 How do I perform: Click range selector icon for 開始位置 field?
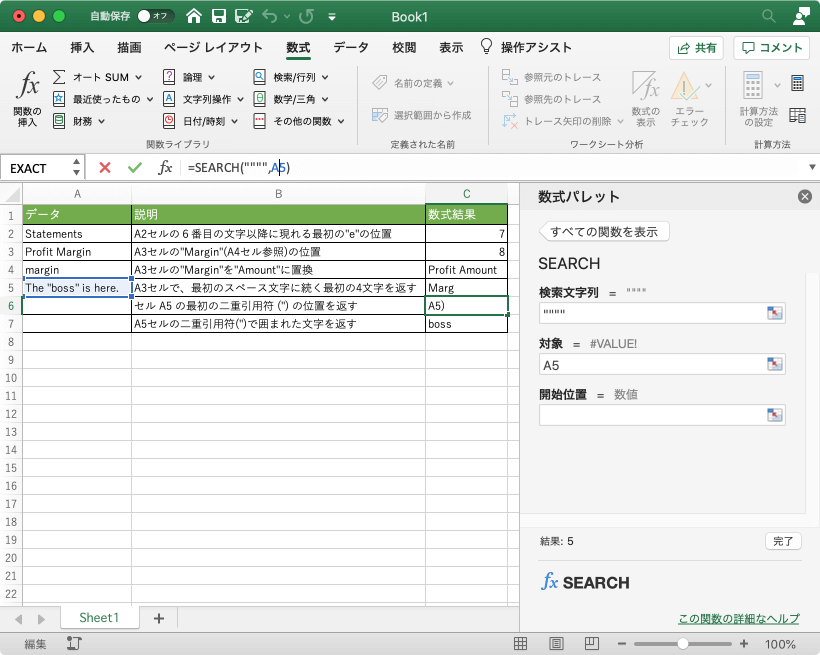pos(775,415)
